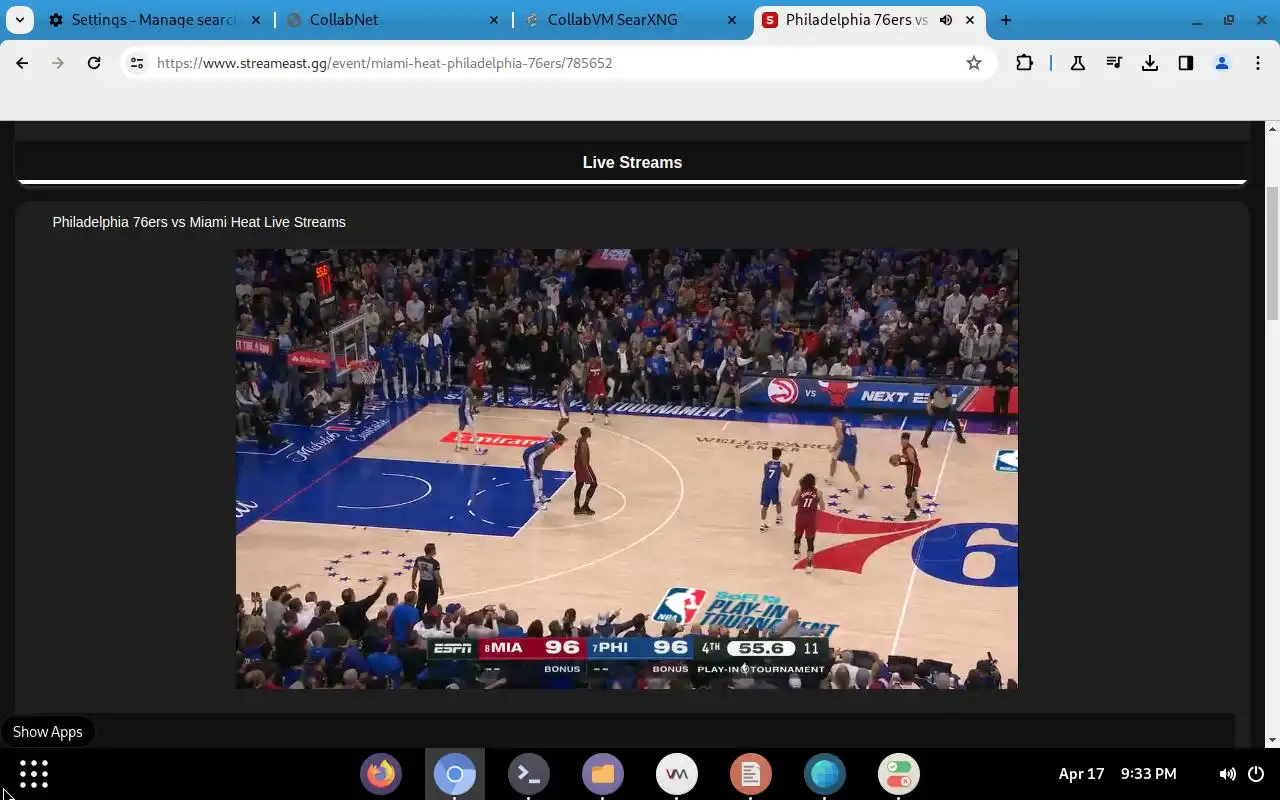Close the Philadelphia 76ers tab
The height and width of the screenshot is (800, 1280).
(x=970, y=20)
